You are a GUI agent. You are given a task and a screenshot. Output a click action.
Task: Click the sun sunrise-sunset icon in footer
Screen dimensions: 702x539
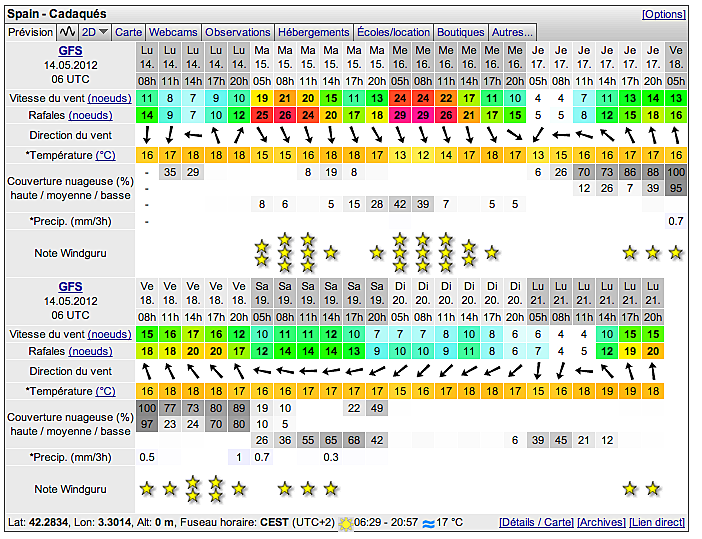click(346, 523)
